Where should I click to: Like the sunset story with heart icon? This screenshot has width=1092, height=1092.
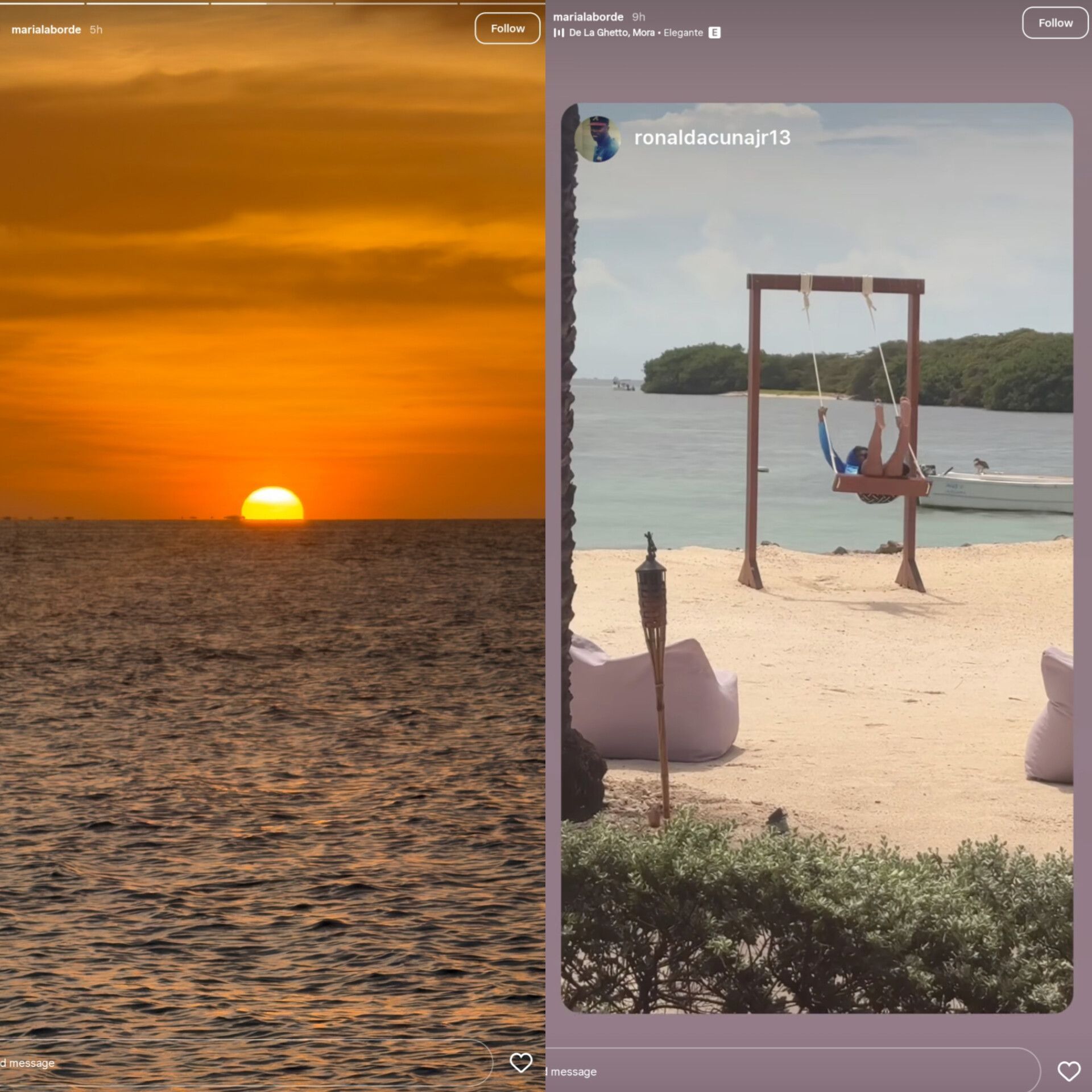coord(520,1062)
